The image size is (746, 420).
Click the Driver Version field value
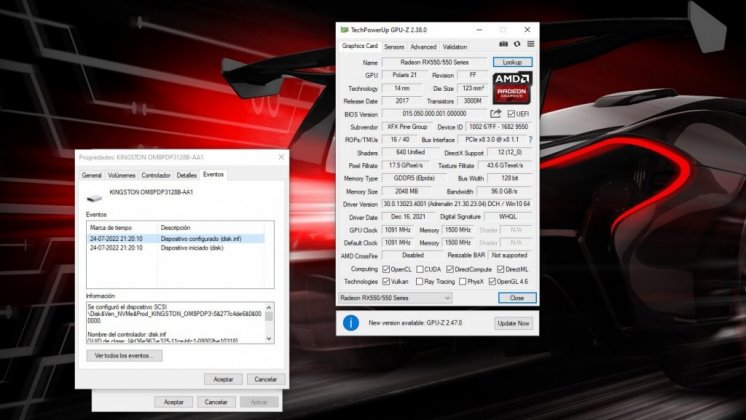click(x=457, y=204)
